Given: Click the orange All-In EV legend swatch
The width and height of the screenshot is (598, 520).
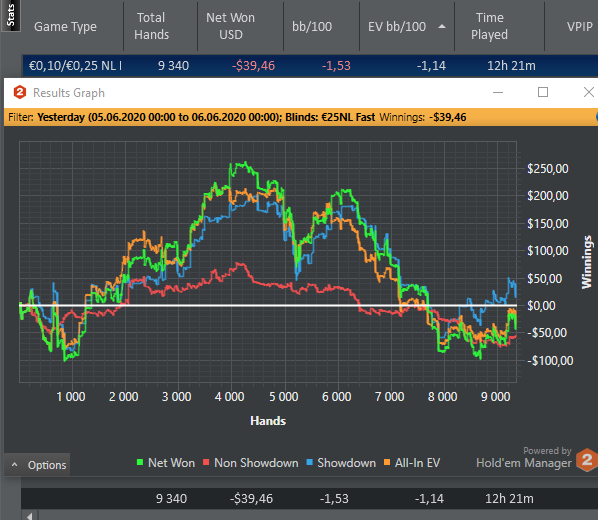Looking at the screenshot, I should point(387,462).
